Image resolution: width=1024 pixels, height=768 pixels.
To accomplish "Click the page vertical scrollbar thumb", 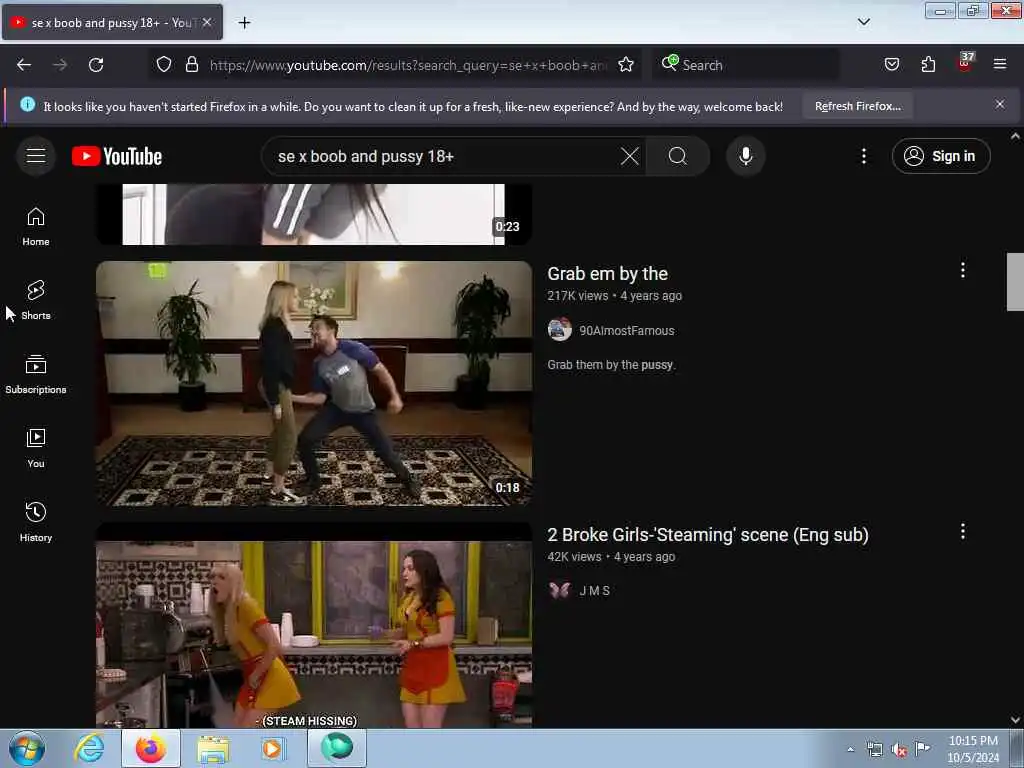I will coord(1015,282).
